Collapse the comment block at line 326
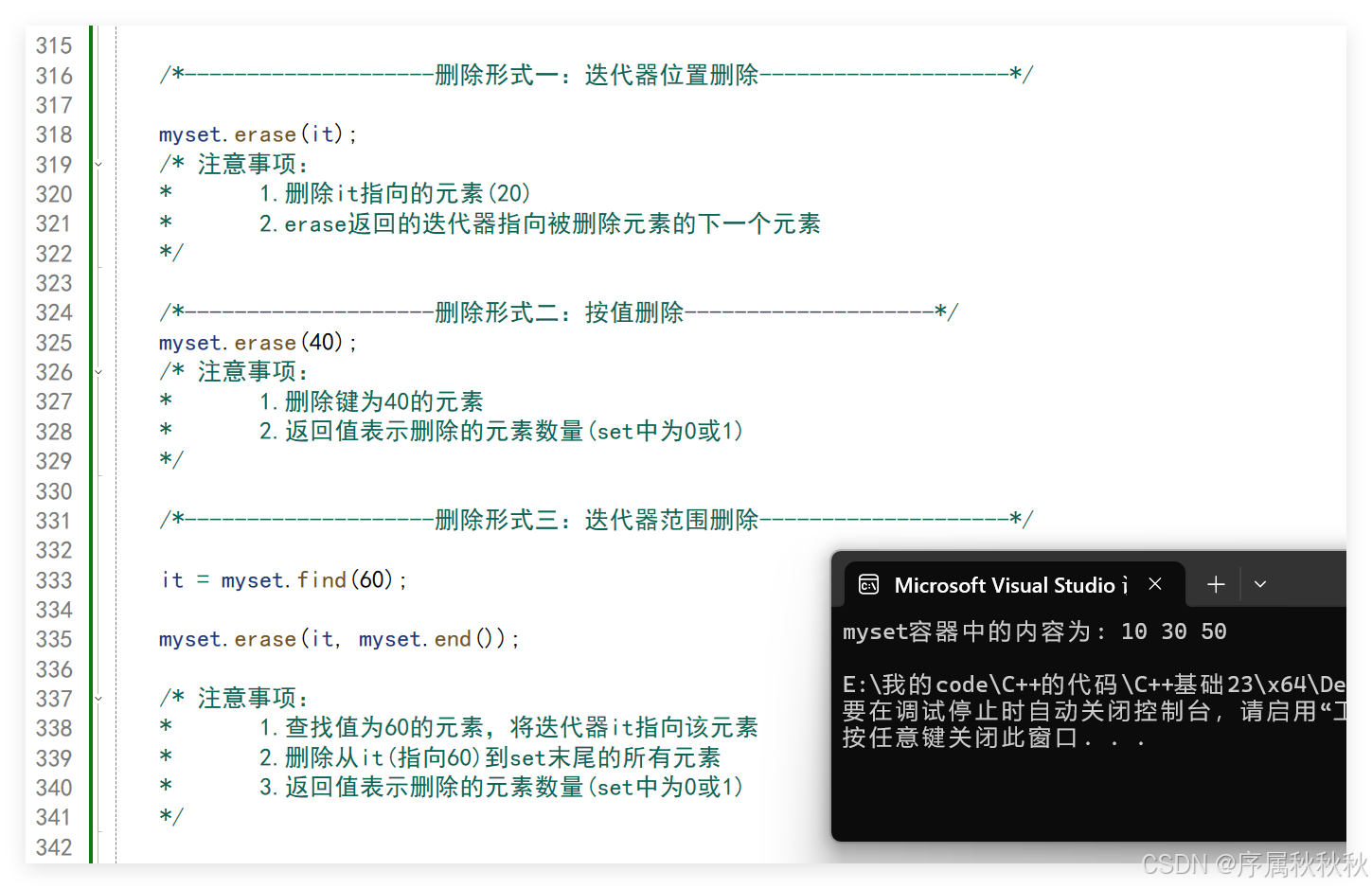1372x889 pixels. point(98,372)
